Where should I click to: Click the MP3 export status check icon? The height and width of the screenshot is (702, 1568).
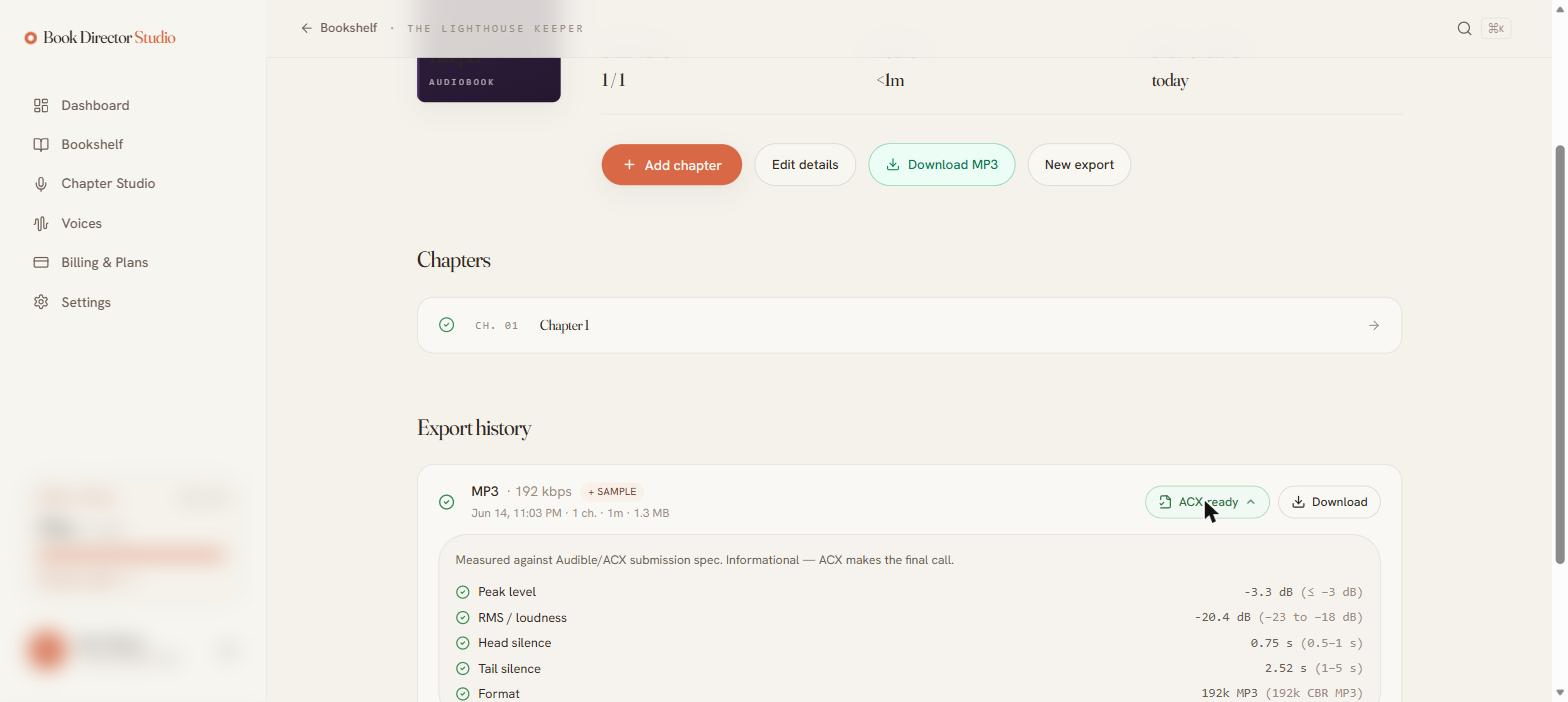click(447, 502)
